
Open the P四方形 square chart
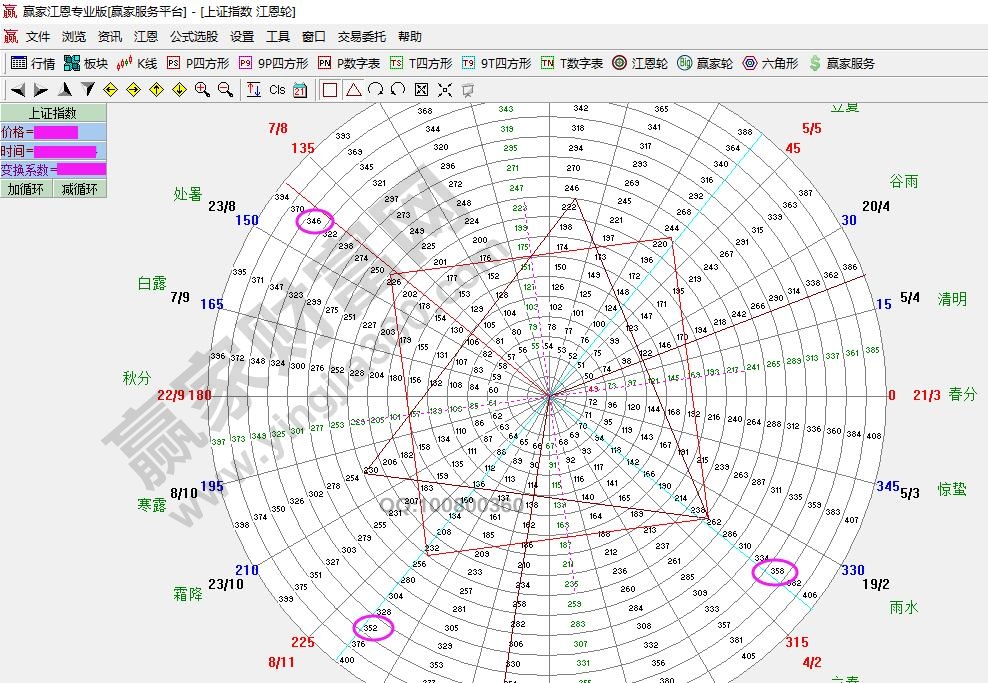pyautogui.click(x=197, y=63)
